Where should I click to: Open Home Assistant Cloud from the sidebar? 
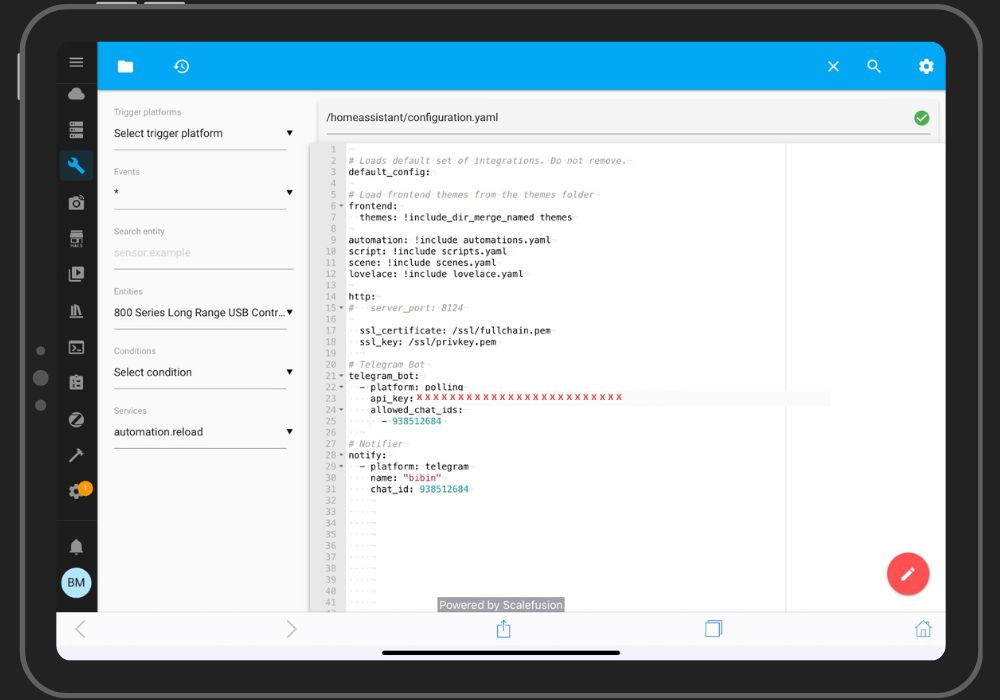pyautogui.click(x=76, y=92)
